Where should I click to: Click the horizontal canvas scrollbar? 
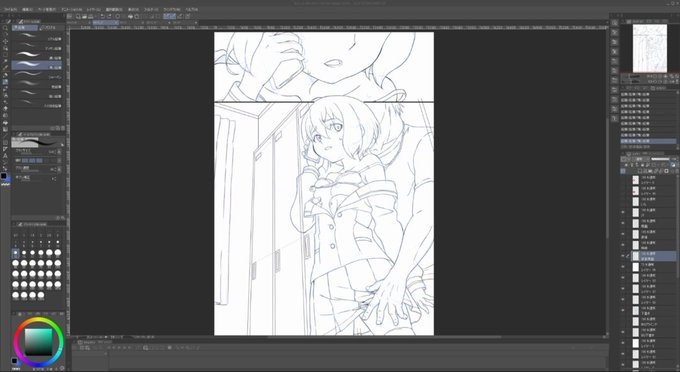point(384,336)
